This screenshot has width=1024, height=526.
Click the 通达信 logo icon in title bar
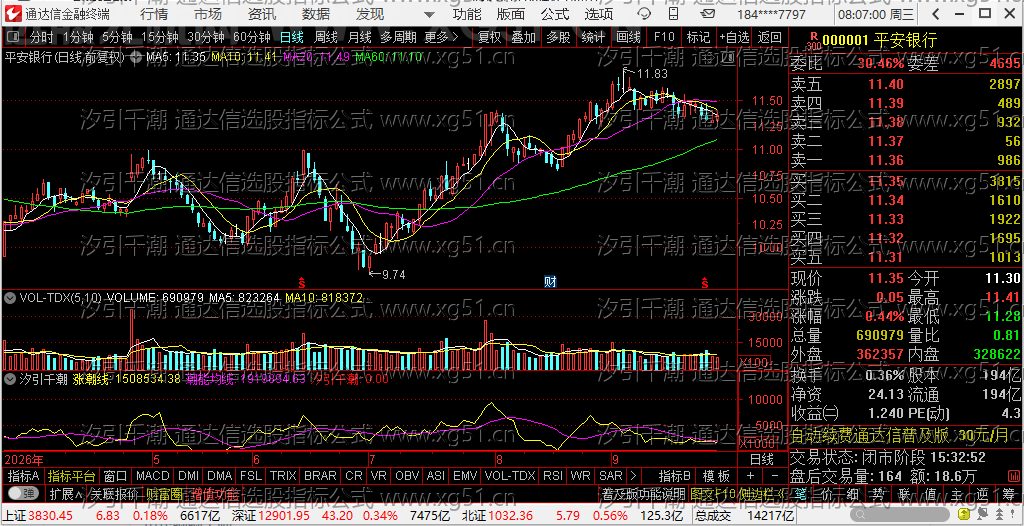[14, 14]
